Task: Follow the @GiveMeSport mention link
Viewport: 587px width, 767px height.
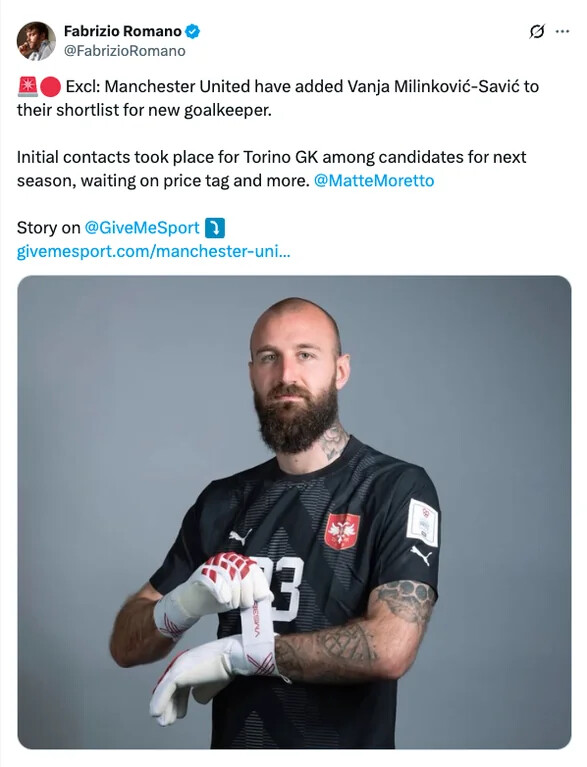Action: 142,227
